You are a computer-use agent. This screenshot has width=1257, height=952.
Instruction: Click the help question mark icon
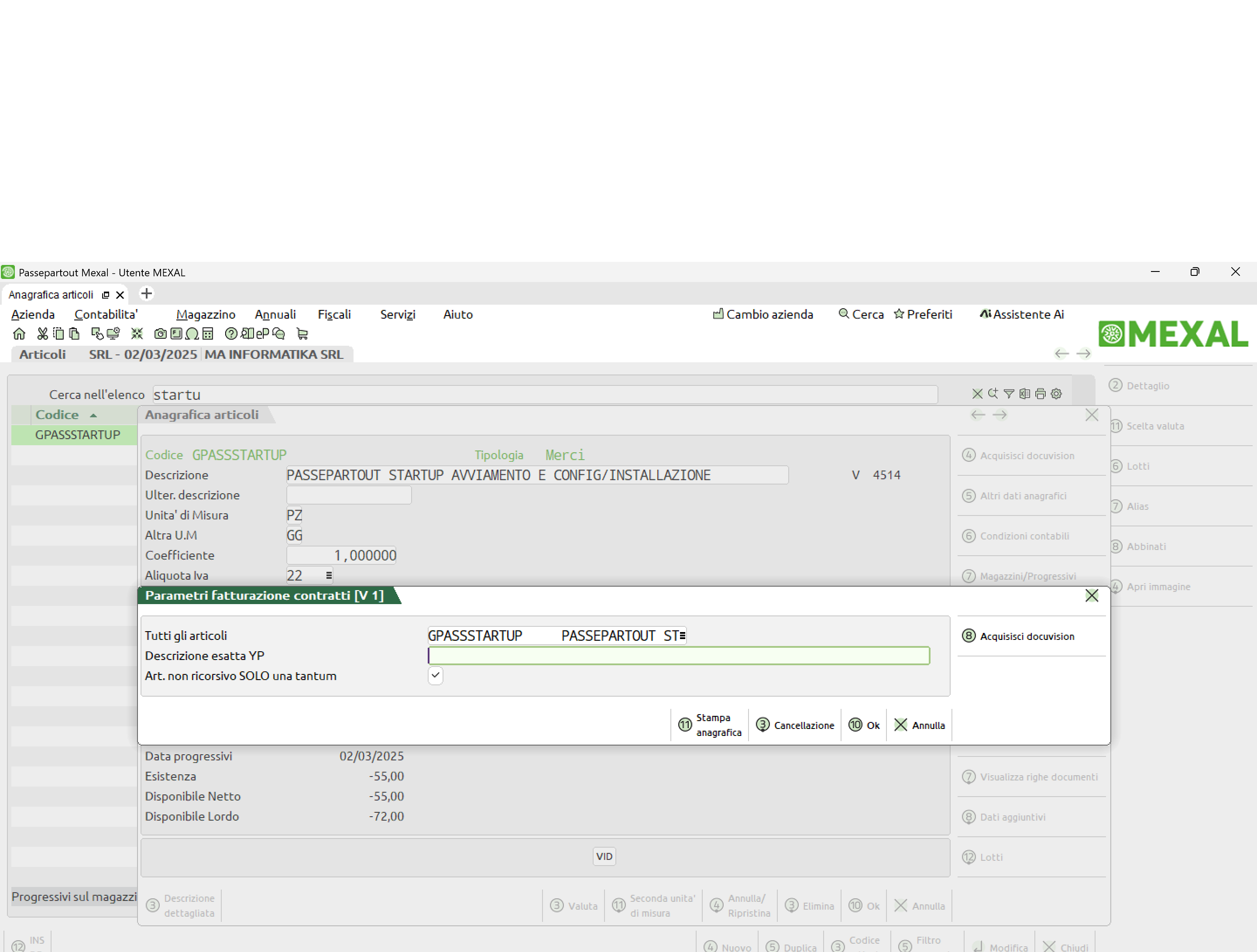pyautogui.click(x=231, y=333)
